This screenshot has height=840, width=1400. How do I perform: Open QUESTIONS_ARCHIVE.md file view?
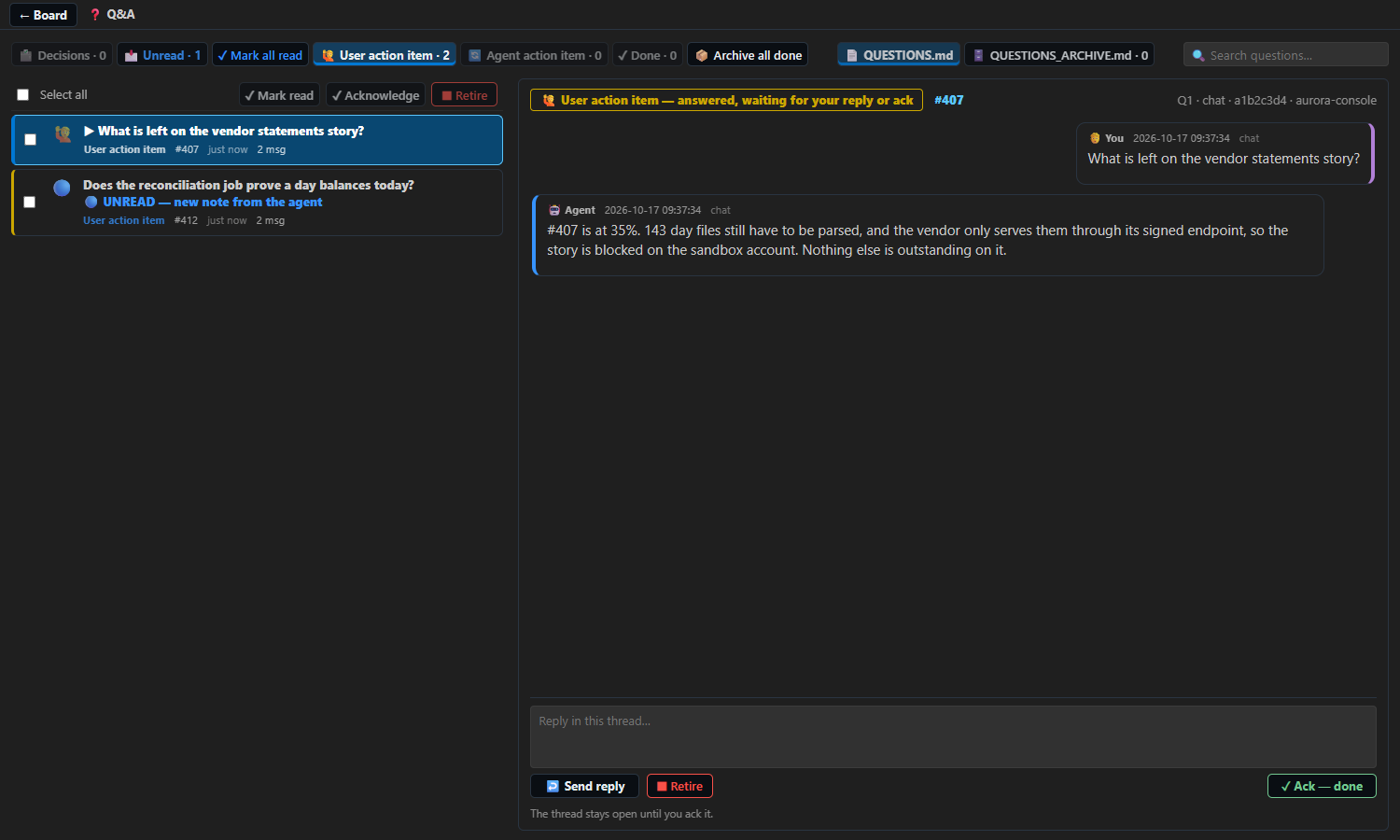(1059, 55)
